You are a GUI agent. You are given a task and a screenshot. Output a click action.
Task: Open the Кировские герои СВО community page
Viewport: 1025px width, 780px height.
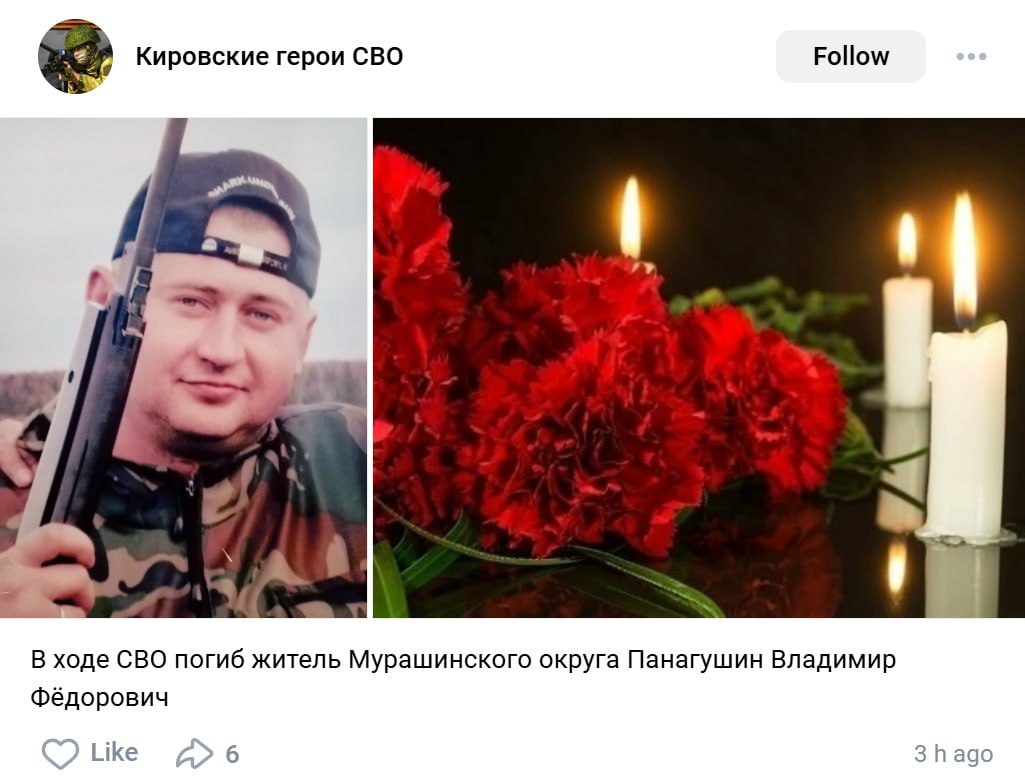click(x=269, y=56)
